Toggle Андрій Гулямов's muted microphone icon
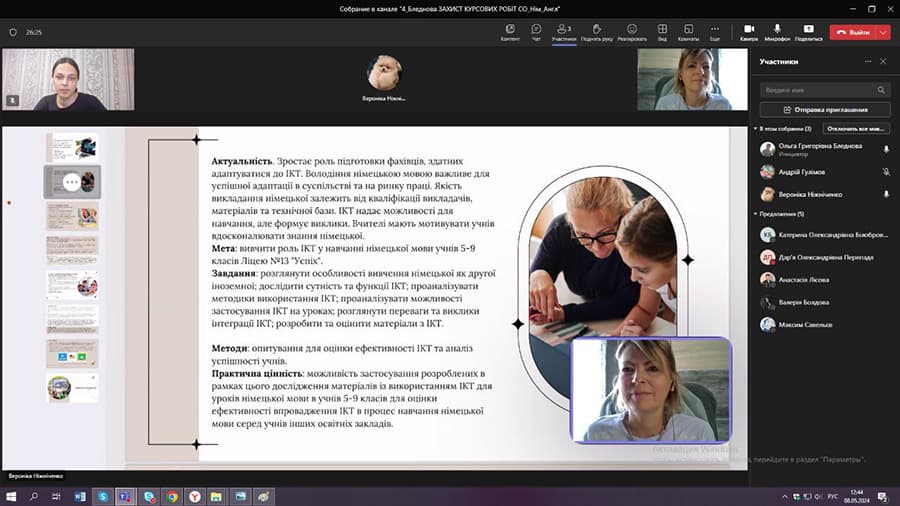The width and height of the screenshot is (900, 506). (x=886, y=172)
